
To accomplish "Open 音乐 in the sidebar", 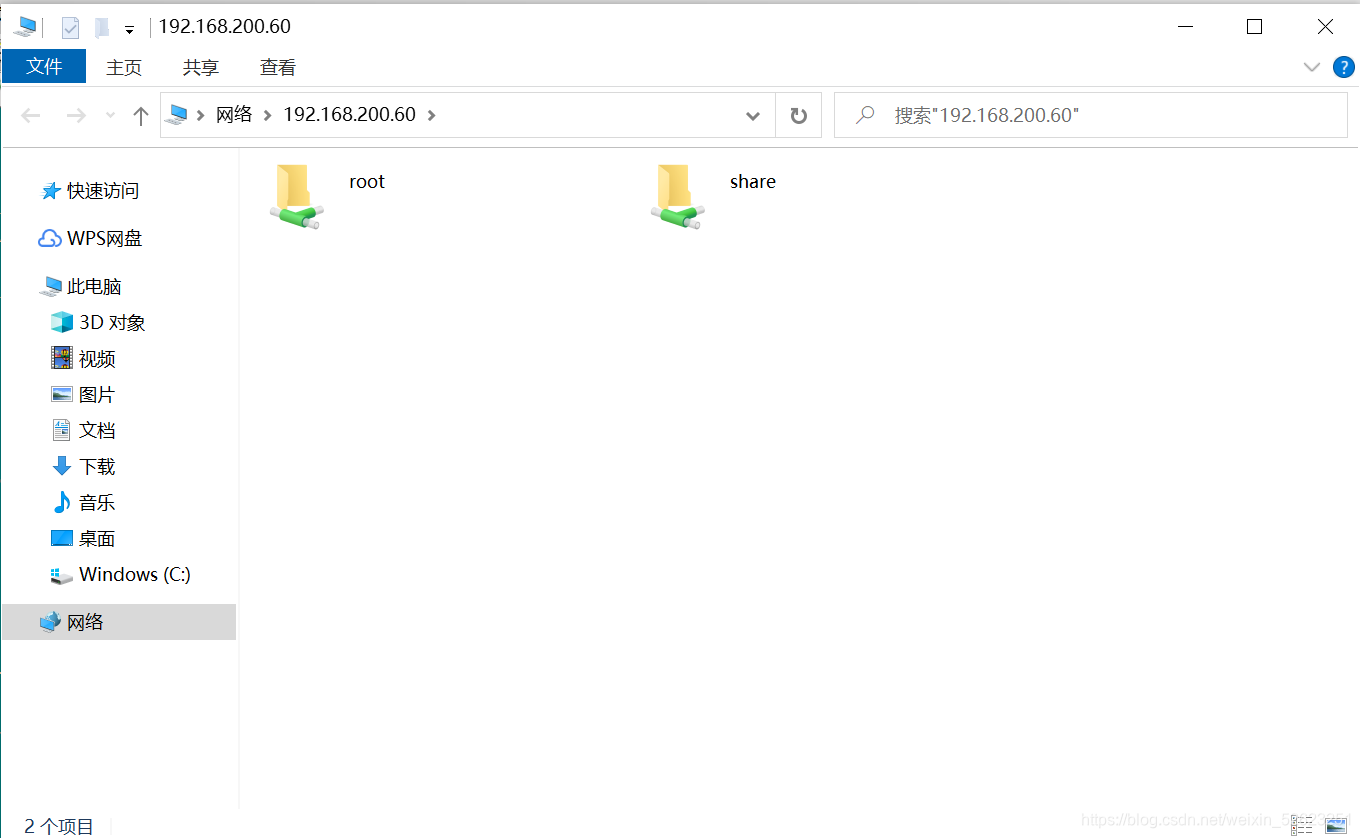I will (97, 503).
